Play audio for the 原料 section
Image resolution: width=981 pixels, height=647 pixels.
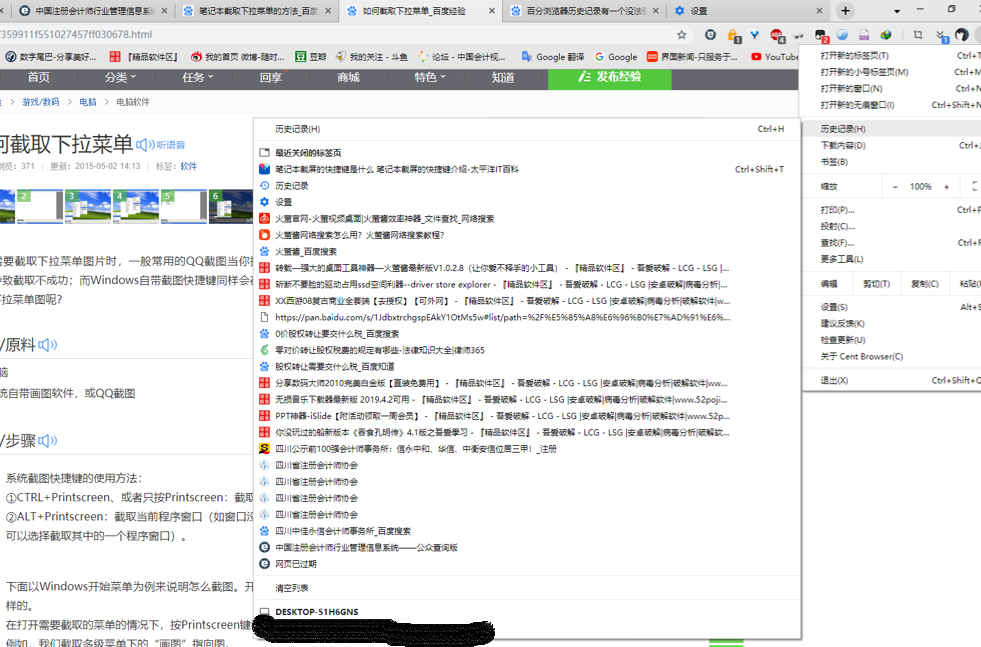[x=48, y=345]
